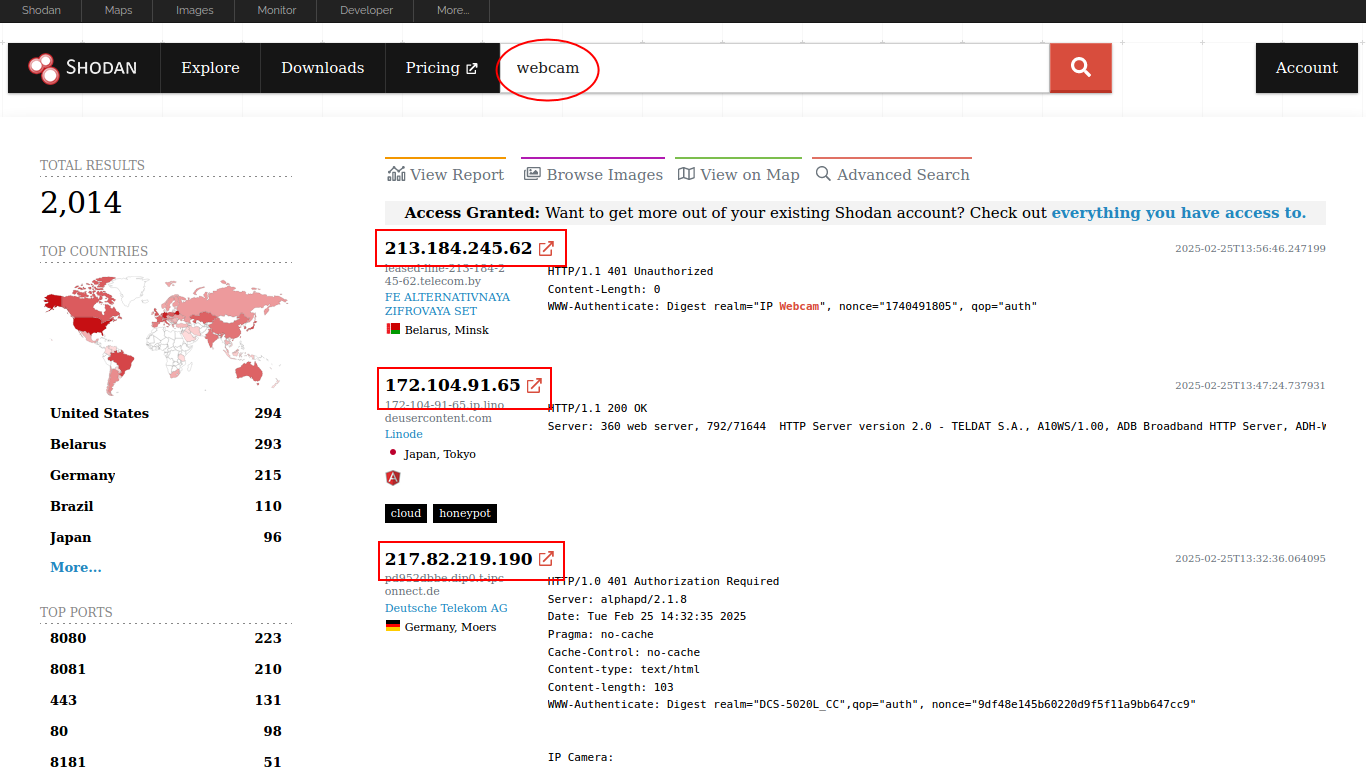
Task: Follow 'everything you have access to' link
Action: click(1179, 212)
